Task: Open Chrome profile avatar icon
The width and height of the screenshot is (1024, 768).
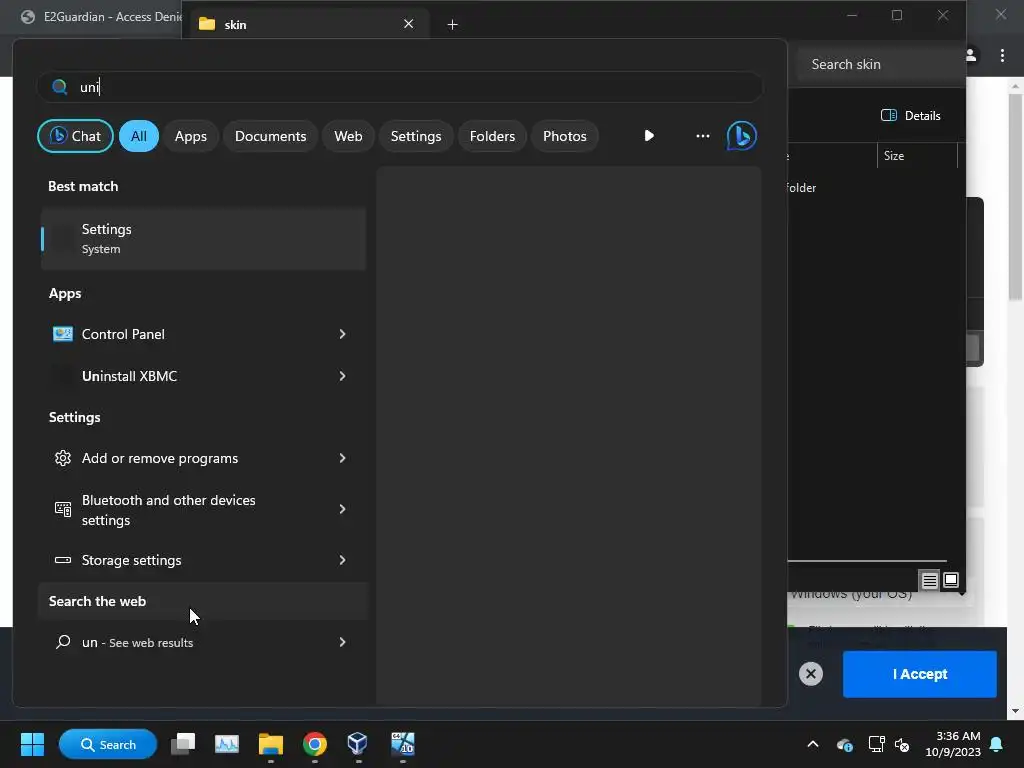Action: click(972, 56)
